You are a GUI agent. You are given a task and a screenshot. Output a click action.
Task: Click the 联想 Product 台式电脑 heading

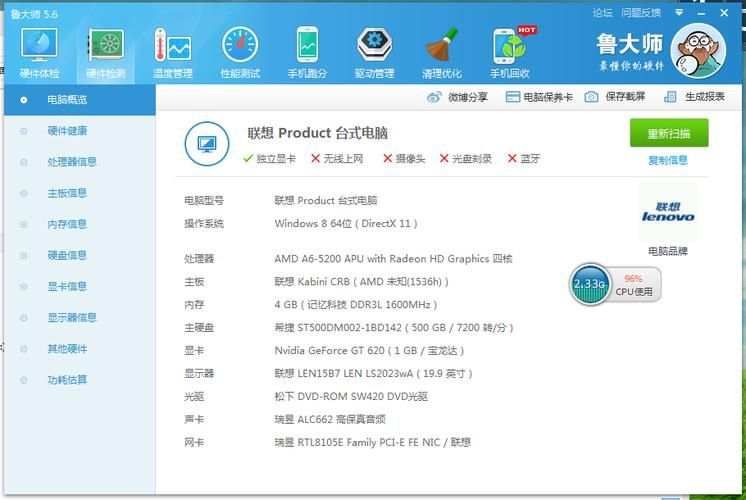(x=317, y=133)
